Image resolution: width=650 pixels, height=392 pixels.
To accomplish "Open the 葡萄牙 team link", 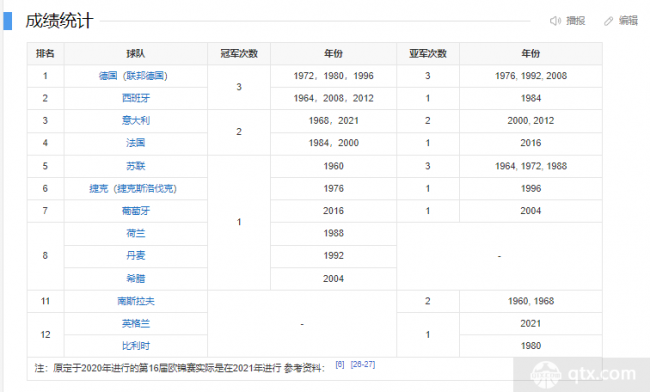I will (136, 211).
